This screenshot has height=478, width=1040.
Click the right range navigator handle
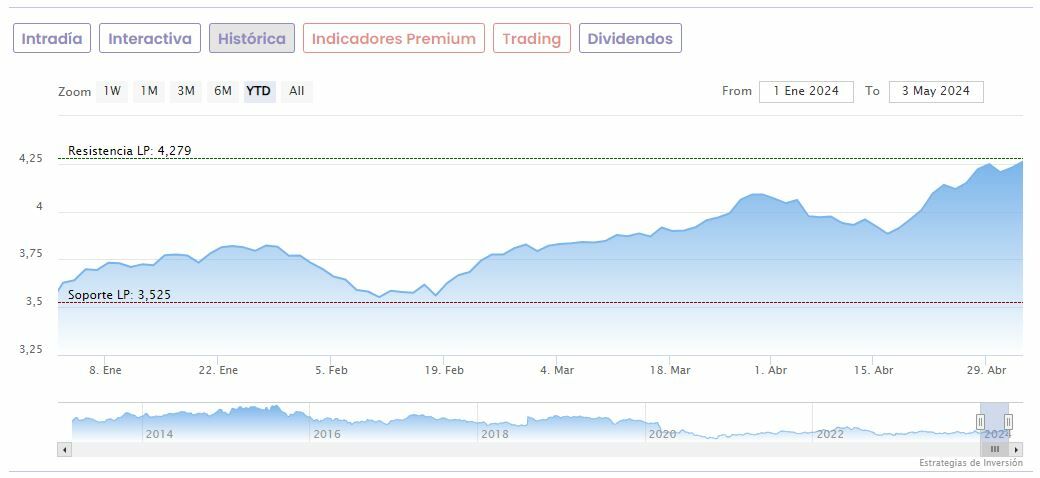coord(1008,422)
